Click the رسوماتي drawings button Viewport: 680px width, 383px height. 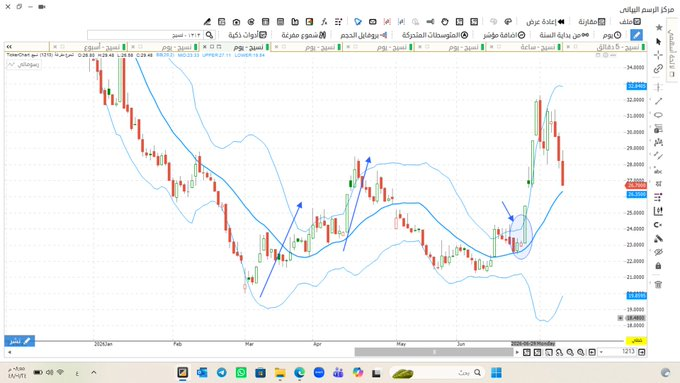(x=24, y=64)
